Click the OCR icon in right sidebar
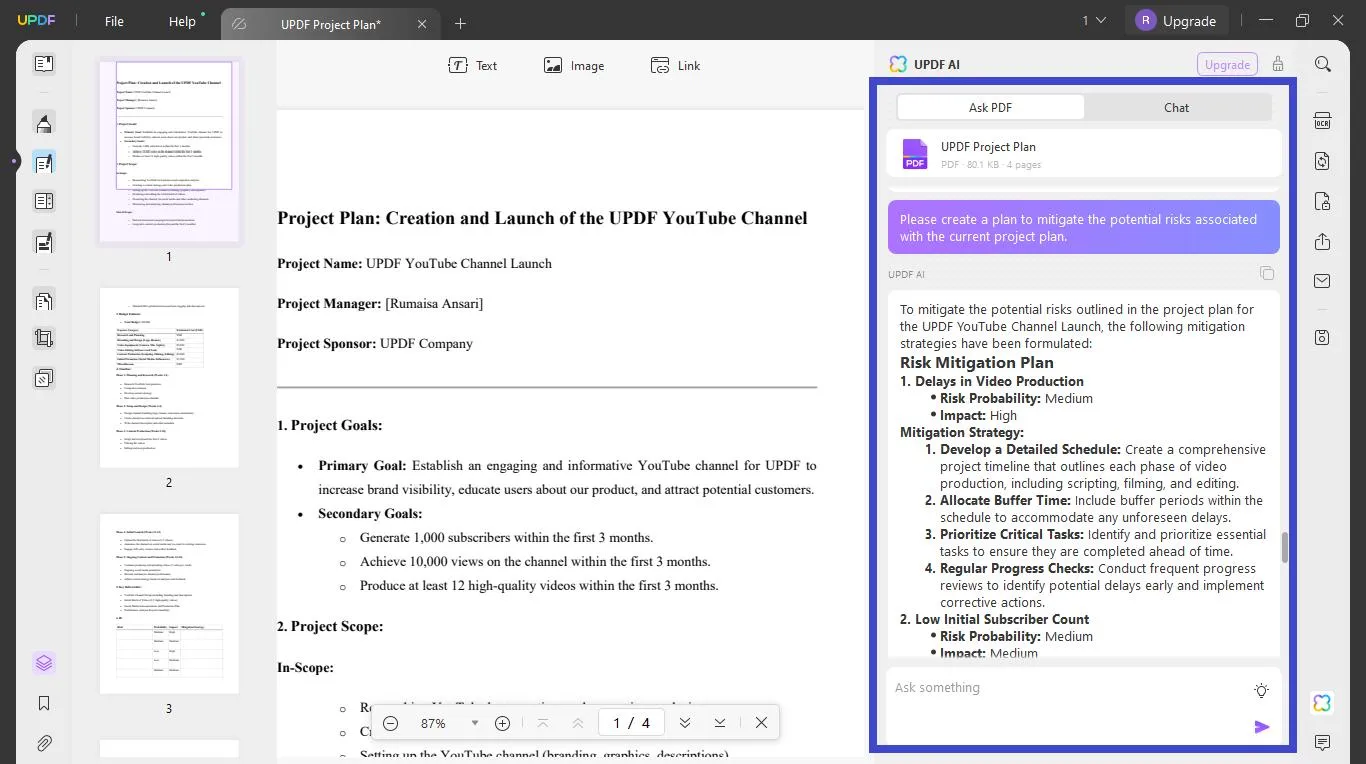Viewport: 1366px width, 764px height. click(x=1322, y=121)
